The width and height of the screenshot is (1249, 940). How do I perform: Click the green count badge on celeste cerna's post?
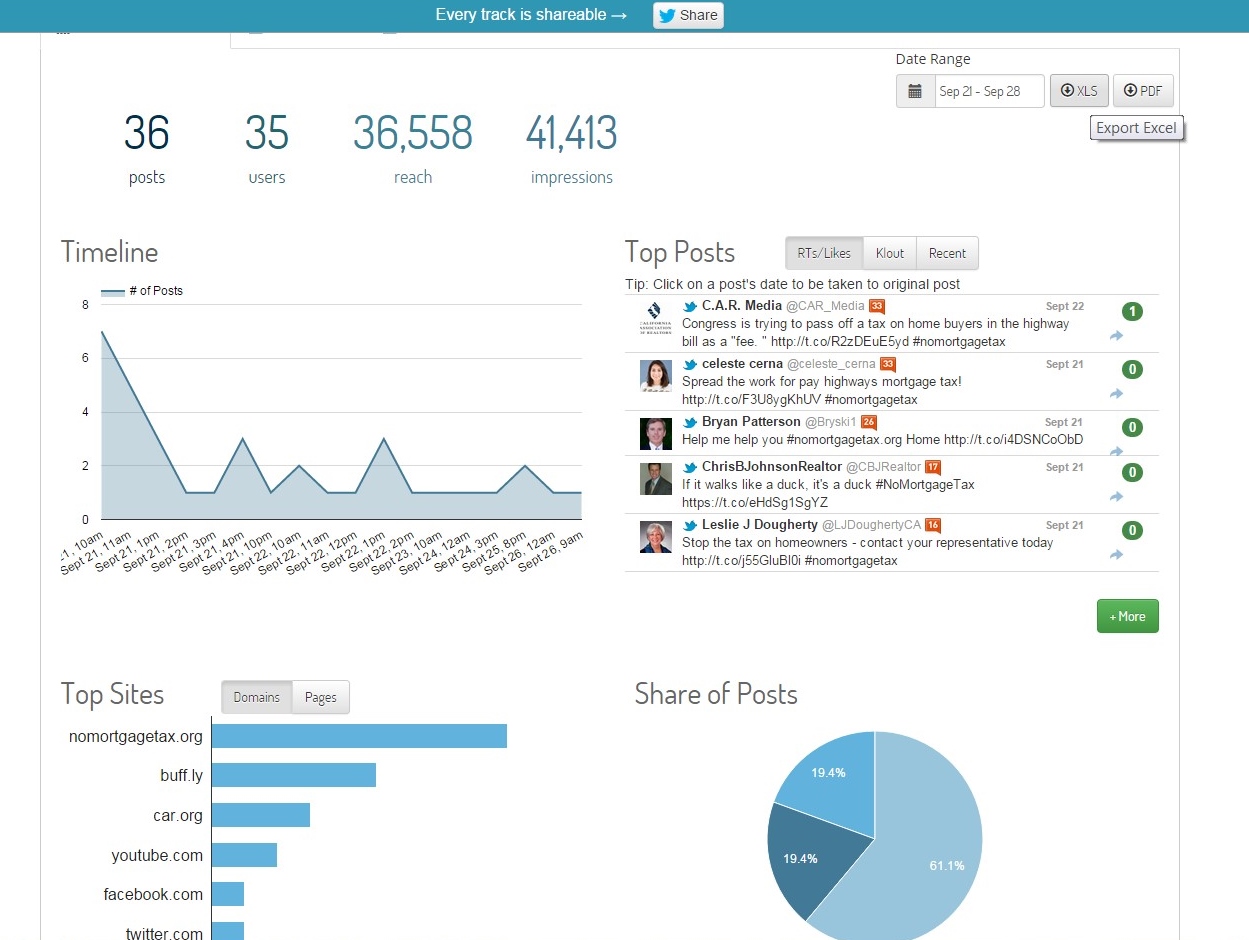click(1132, 370)
